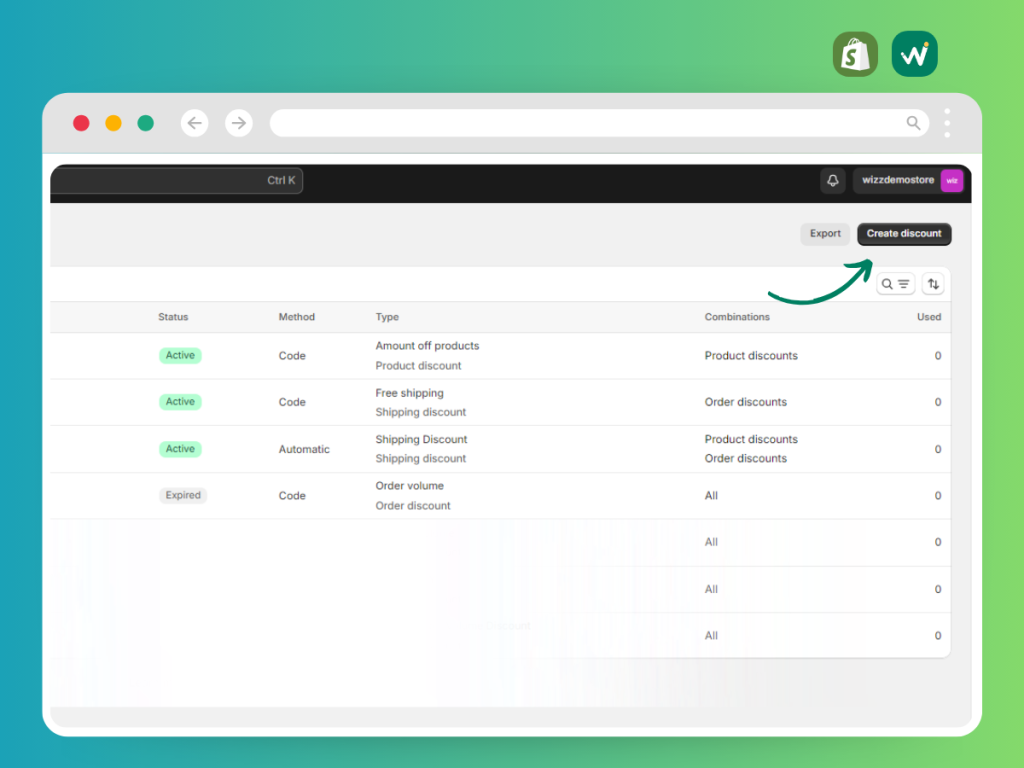This screenshot has height=768, width=1024.
Task: Click the green W logo
Action: (914, 54)
